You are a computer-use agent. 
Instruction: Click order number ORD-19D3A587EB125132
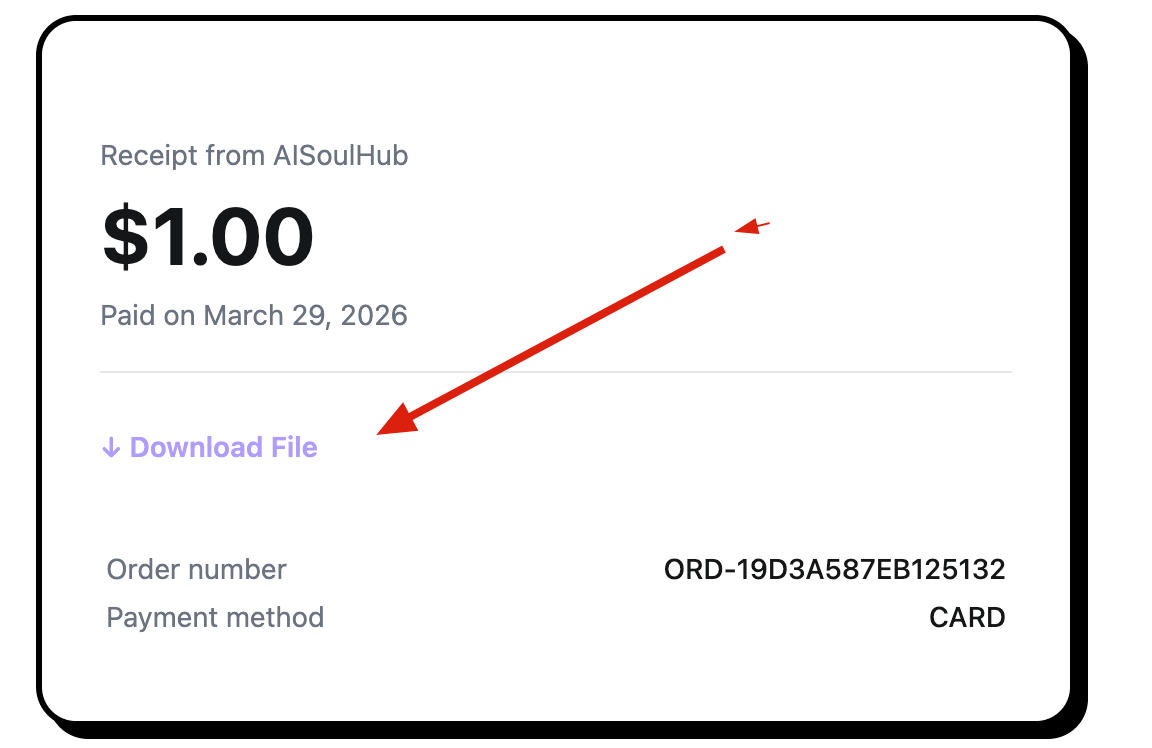[x=834, y=570]
